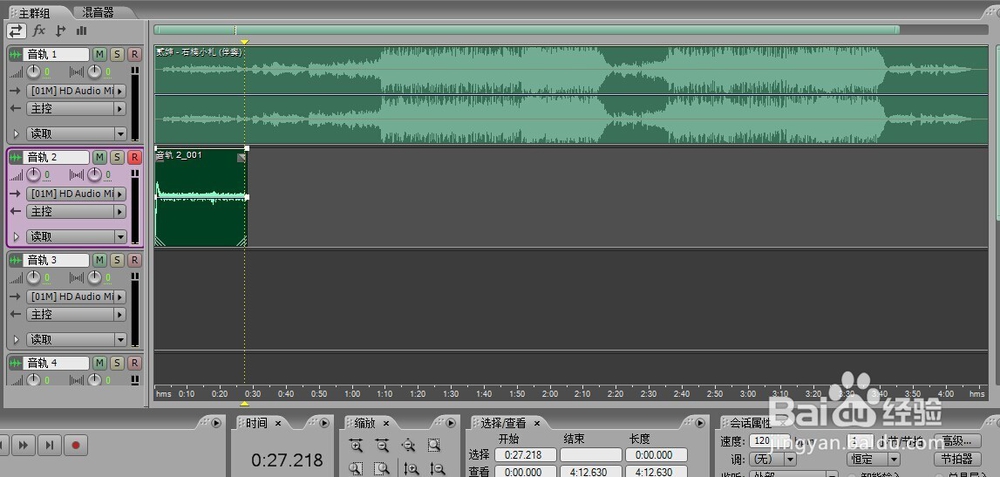Open 音轨 2 automation mode 读取 dropdown
This screenshot has height=477, width=1000.
click(76, 237)
